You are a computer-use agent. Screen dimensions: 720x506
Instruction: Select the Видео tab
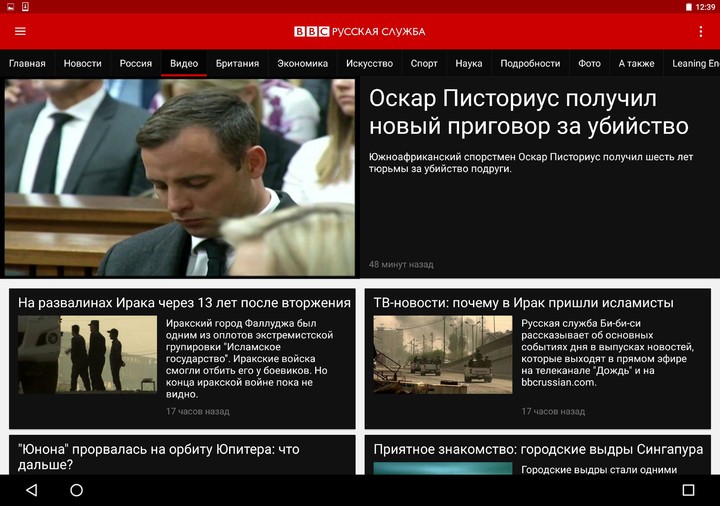[184, 63]
